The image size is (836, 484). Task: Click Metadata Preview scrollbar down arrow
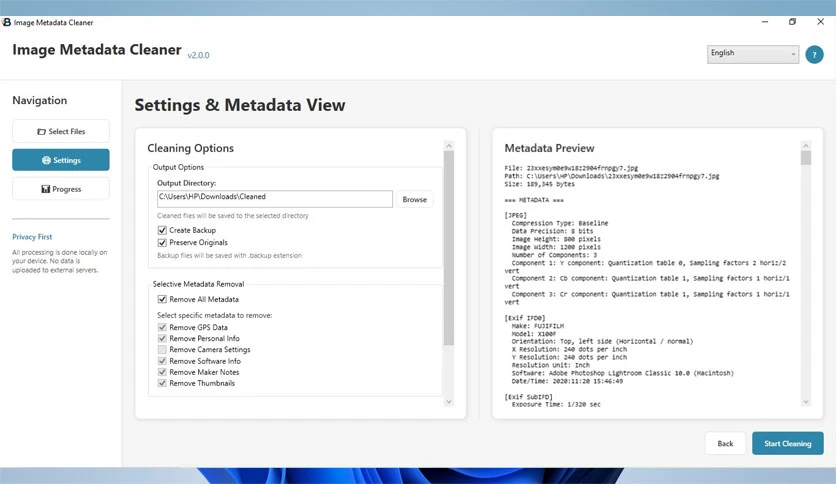(806, 402)
